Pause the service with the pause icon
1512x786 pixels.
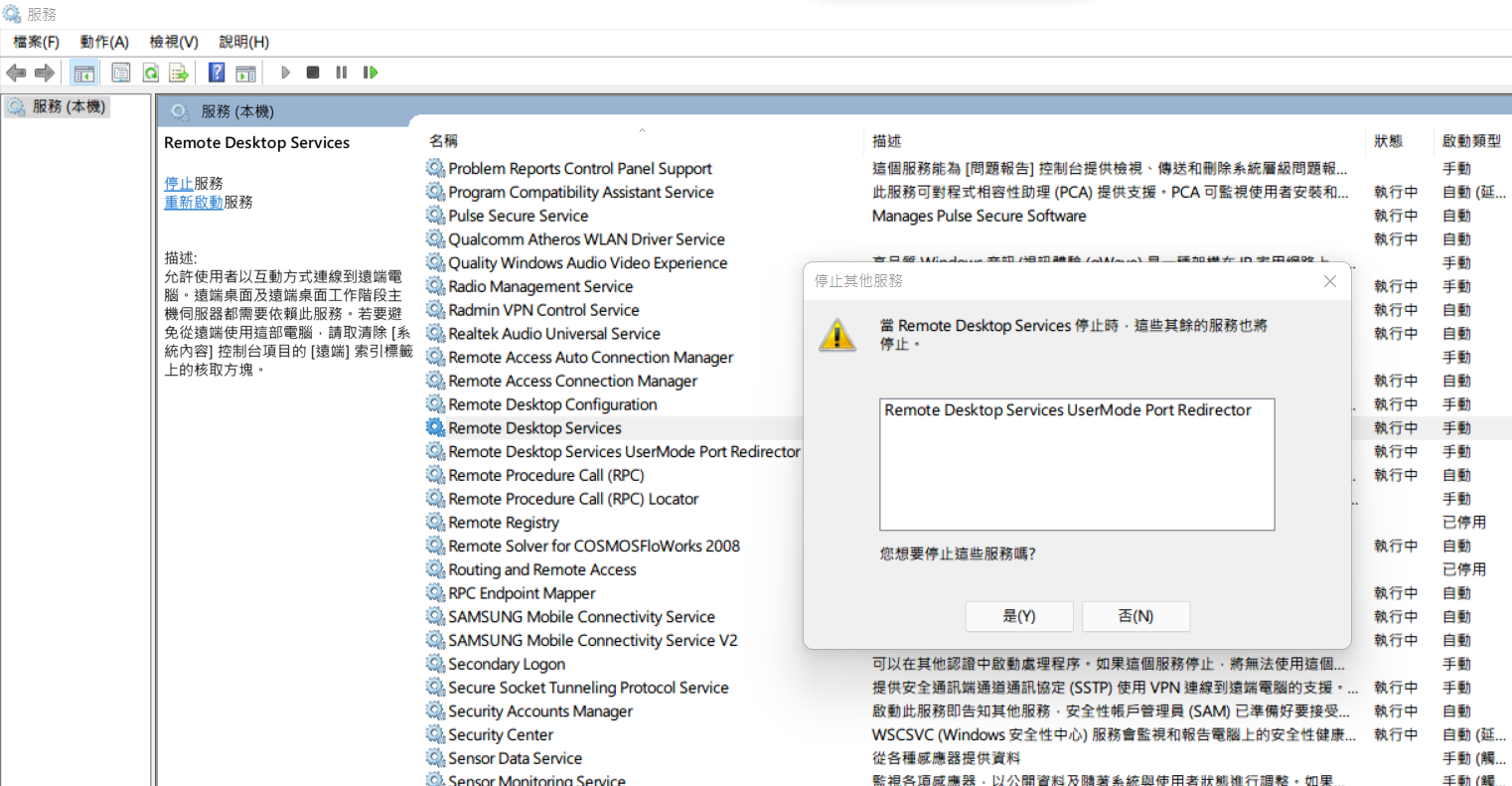click(340, 72)
